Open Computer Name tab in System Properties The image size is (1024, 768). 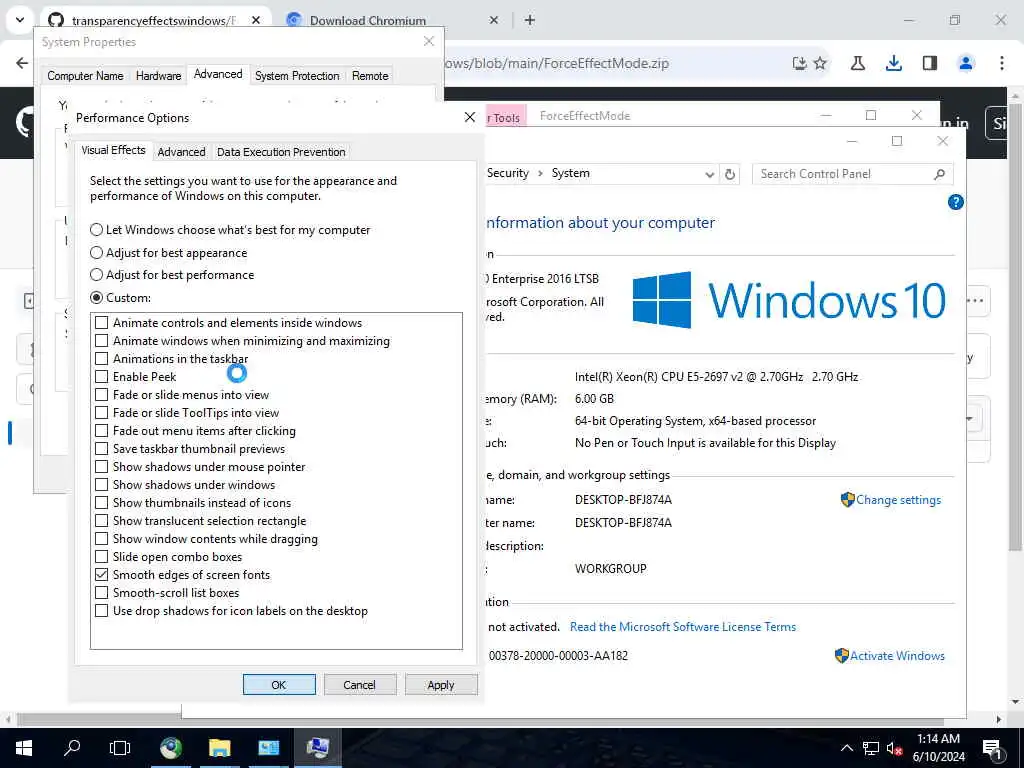coord(85,76)
